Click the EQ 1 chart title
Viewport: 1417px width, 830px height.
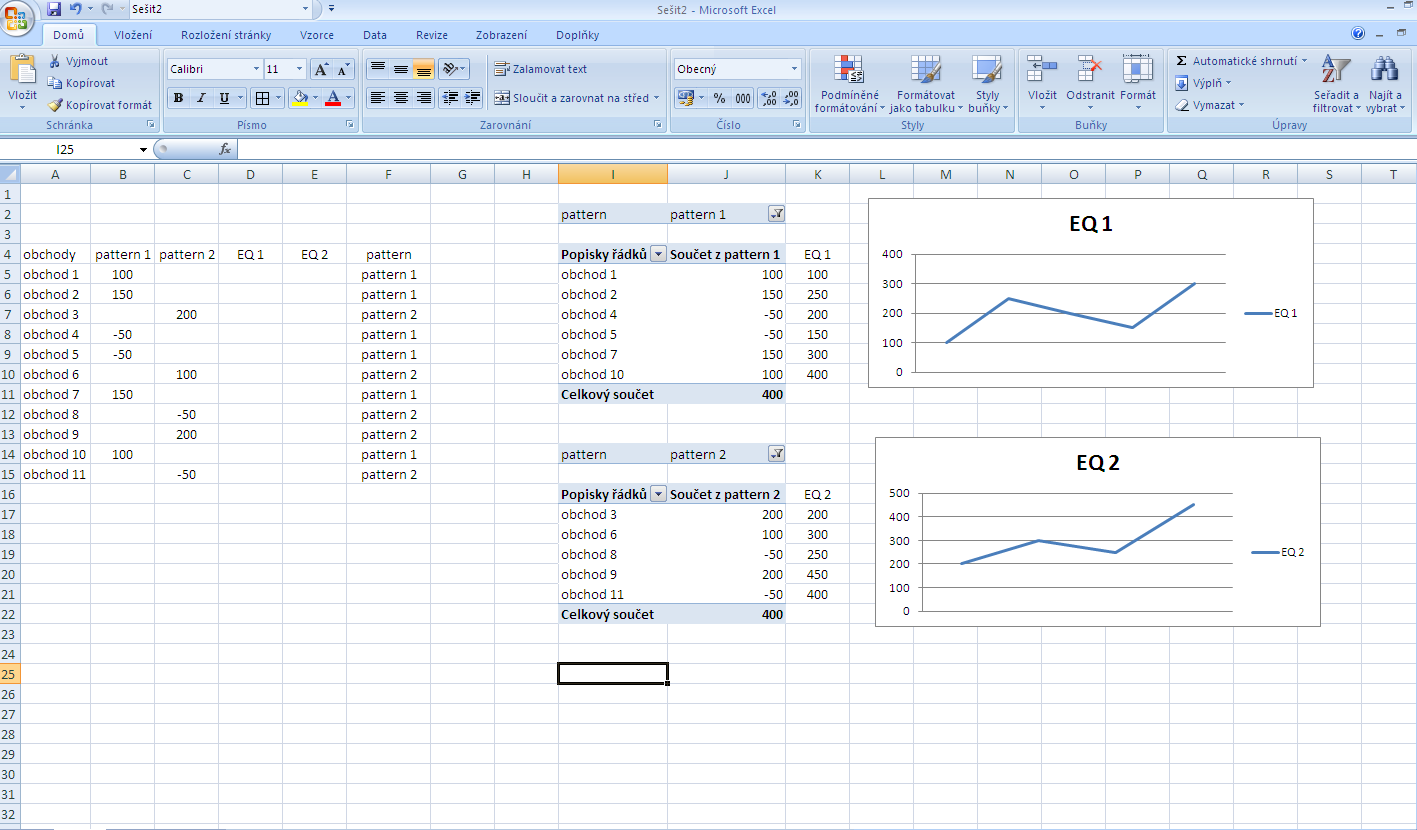1090,224
